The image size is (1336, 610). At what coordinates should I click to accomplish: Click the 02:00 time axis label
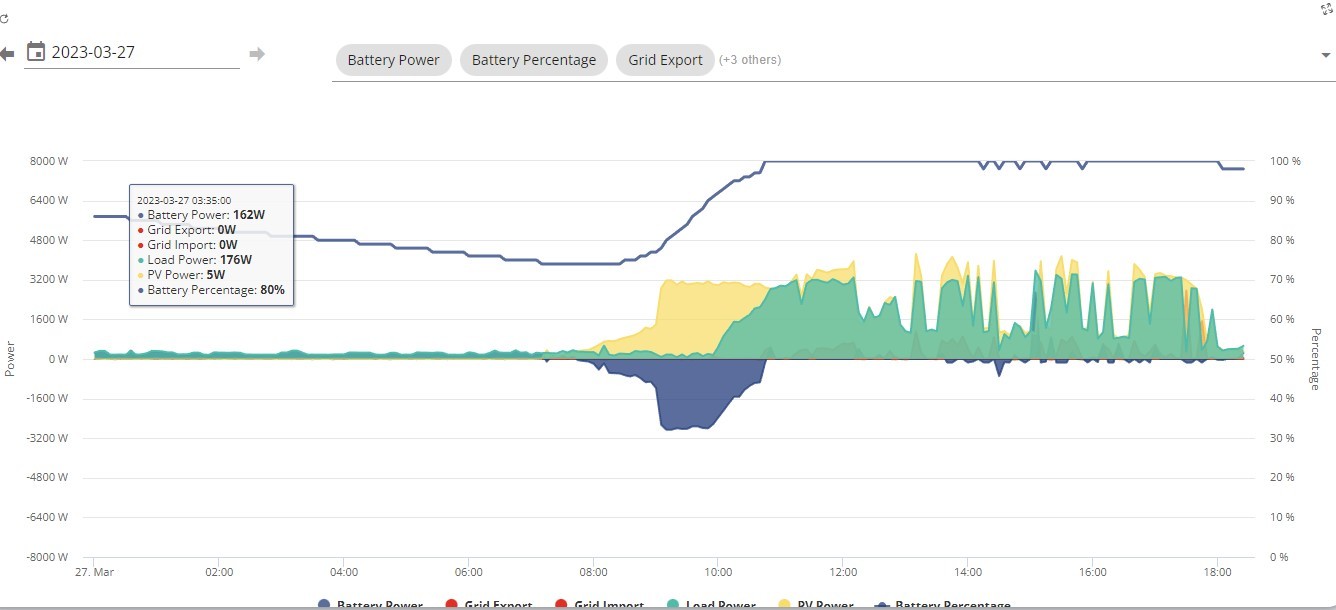[219, 573]
